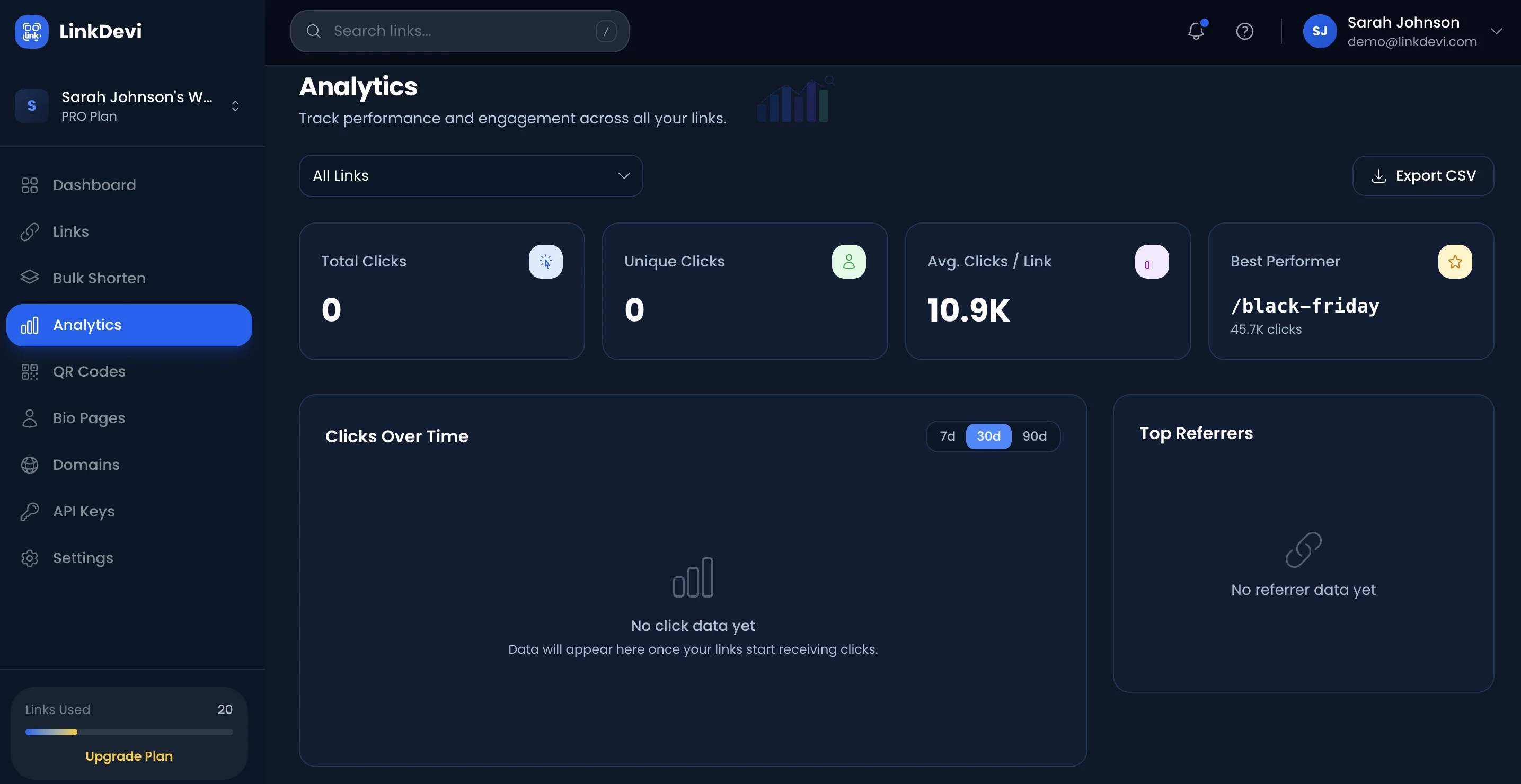Expand the workspace switcher chevron
The width and height of the screenshot is (1521, 784).
coord(235,105)
